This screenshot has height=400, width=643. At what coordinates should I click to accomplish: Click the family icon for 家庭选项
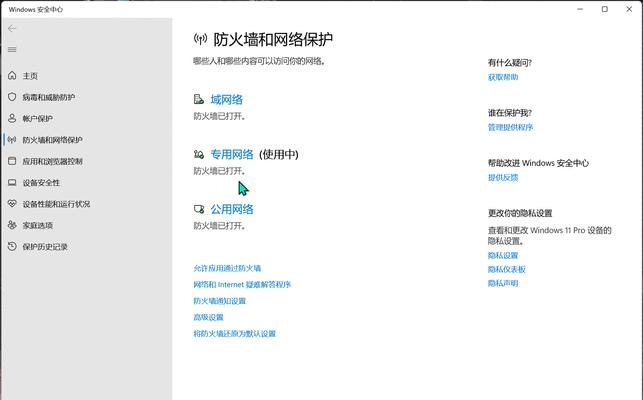click(x=12, y=225)
